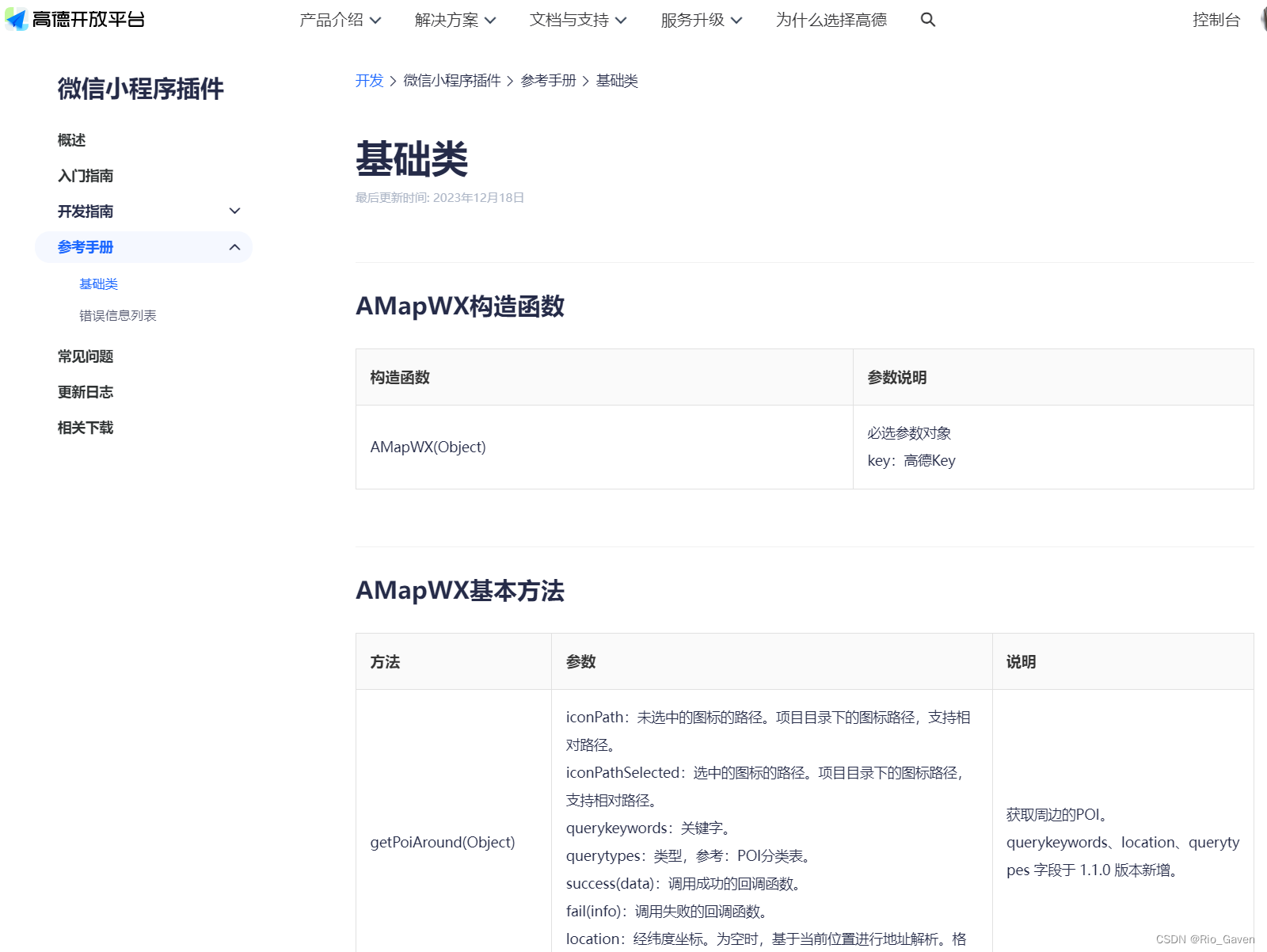Click the 构造函数 column header

coord(400,378)
